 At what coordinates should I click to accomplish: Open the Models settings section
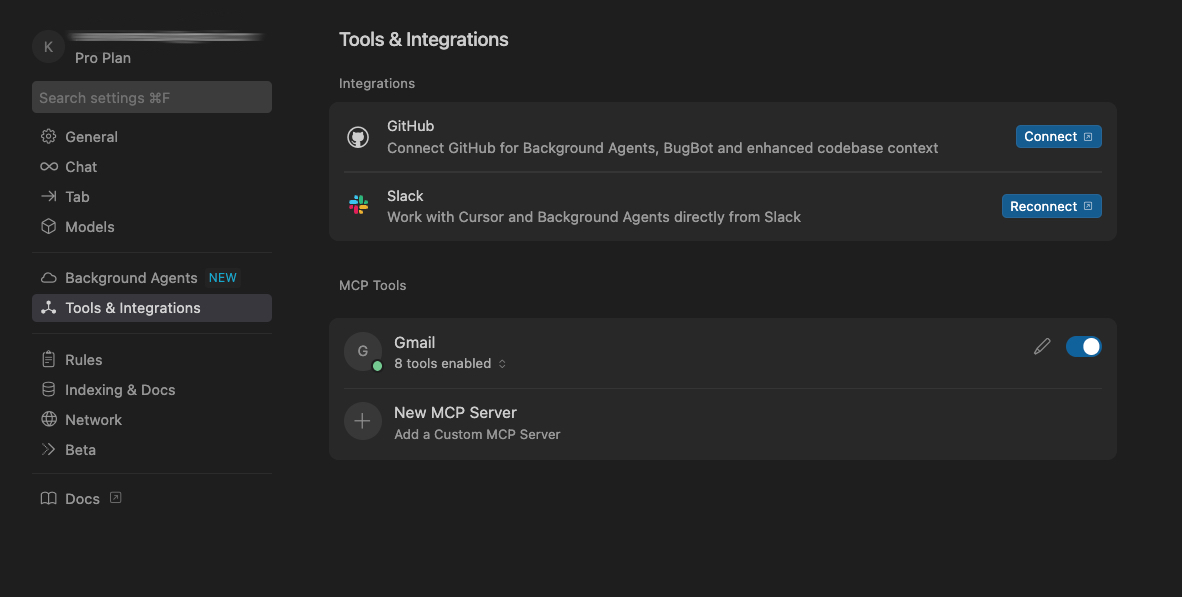click(89, 227)
